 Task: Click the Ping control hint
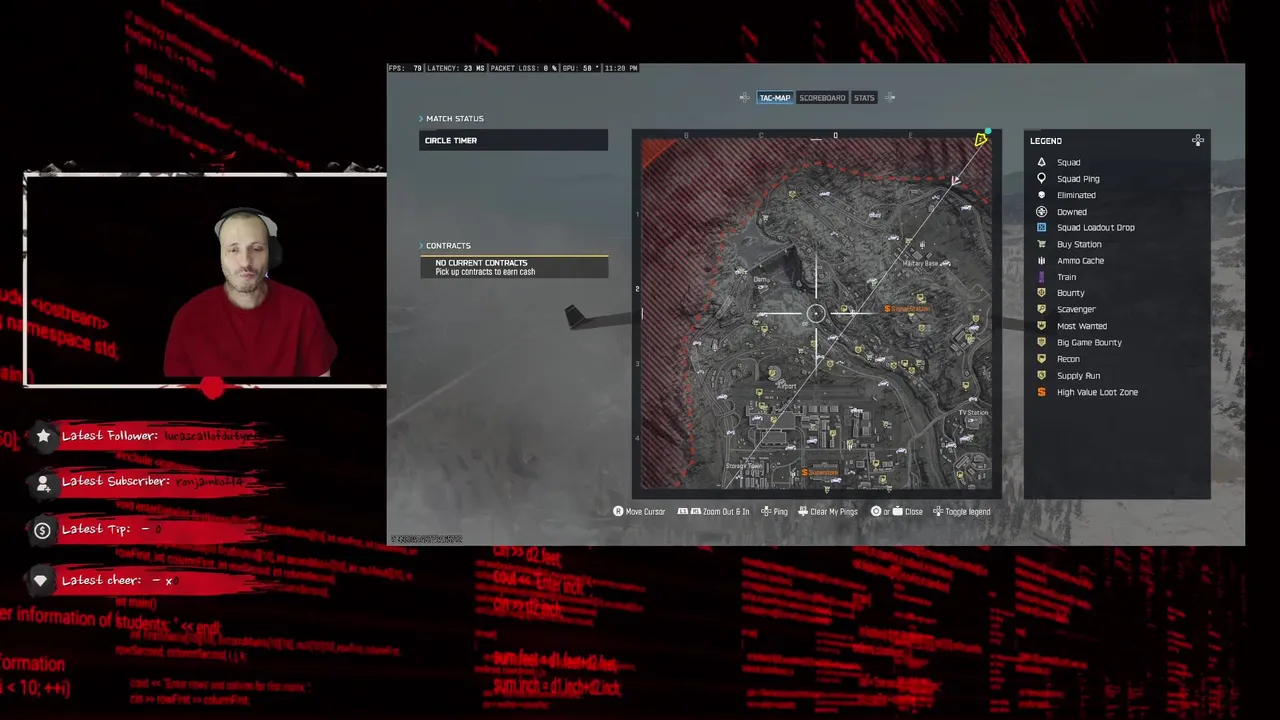(774, 512)
